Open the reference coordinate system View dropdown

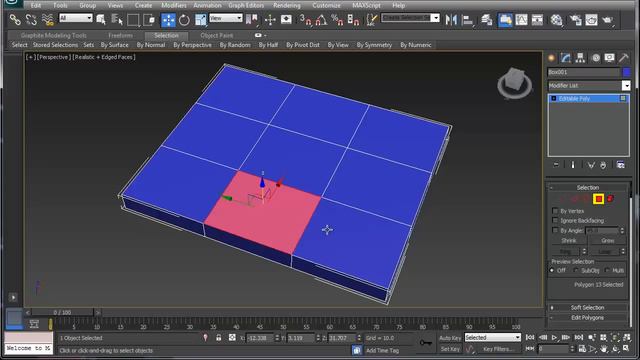tap(226, 18)
